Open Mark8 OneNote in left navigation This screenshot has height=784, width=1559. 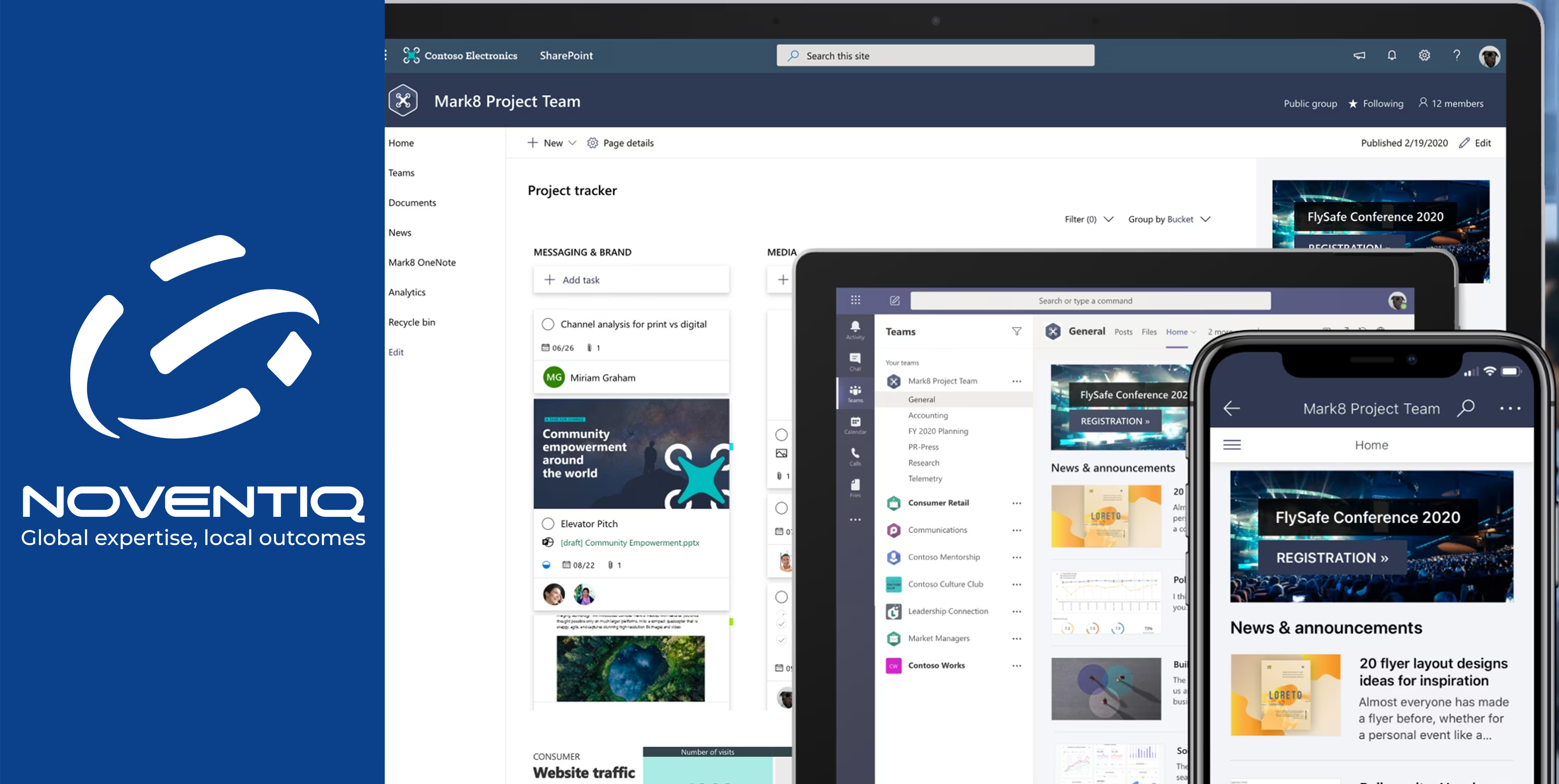click(422, 263)
